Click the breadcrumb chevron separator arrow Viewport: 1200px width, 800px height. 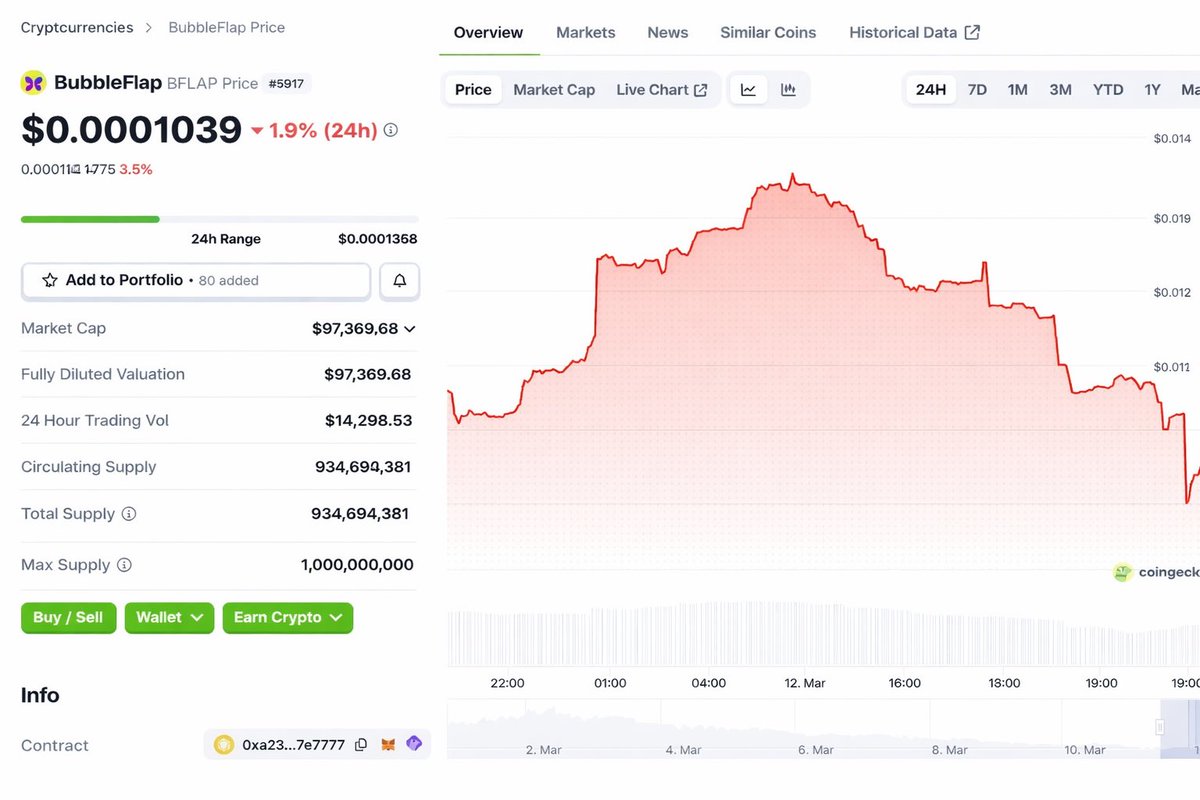click(x=149, y=28)
